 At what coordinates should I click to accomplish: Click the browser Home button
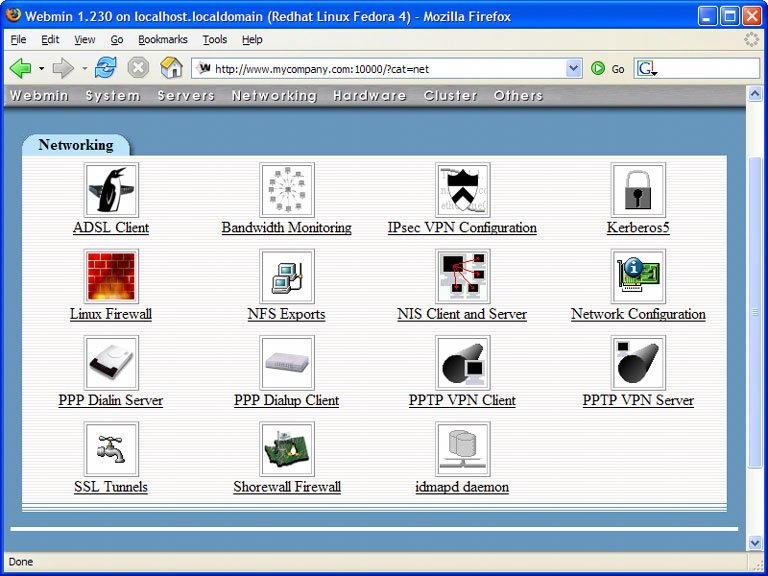[x=172, y=68]
